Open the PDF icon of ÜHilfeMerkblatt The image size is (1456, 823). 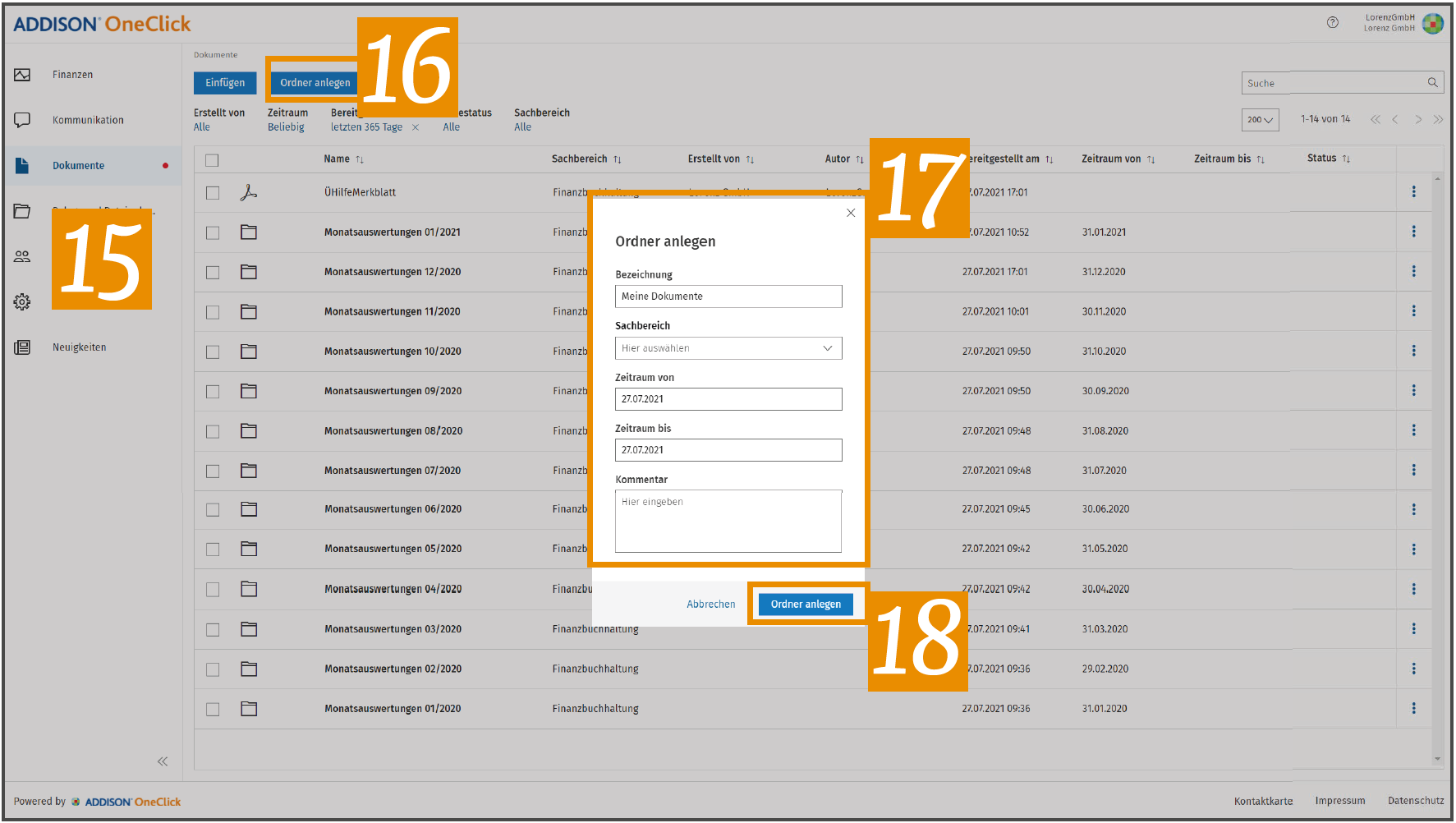point(248,192)
